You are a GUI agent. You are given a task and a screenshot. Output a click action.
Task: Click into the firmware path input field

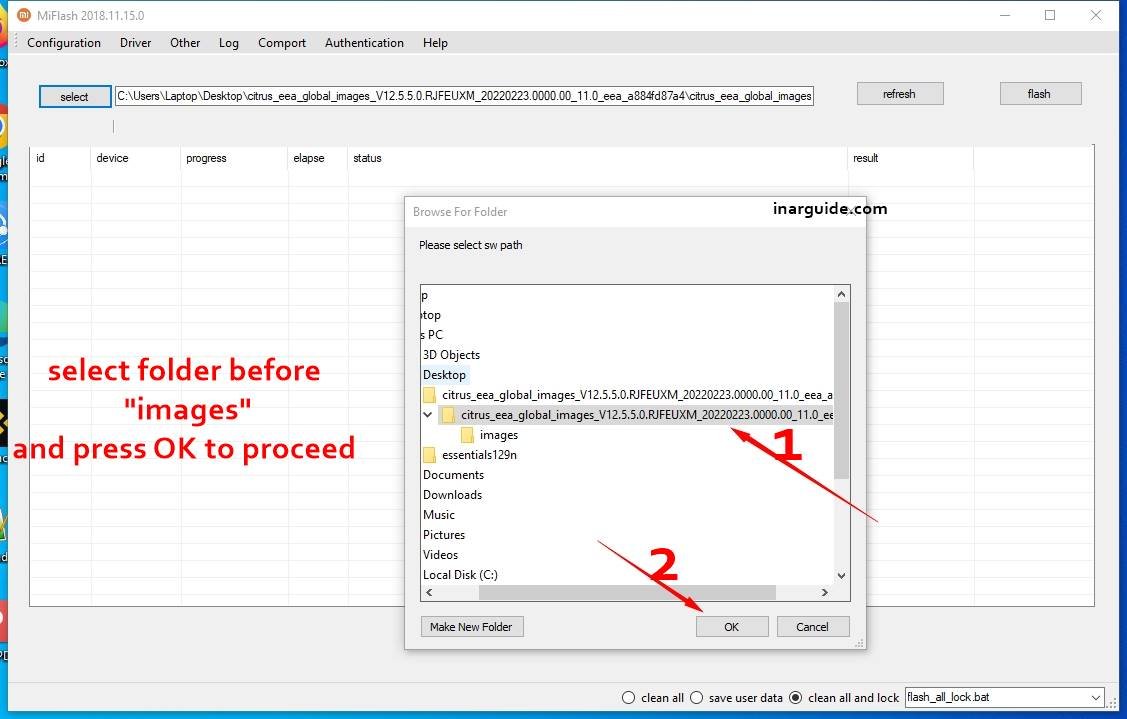tap(464, 96)
